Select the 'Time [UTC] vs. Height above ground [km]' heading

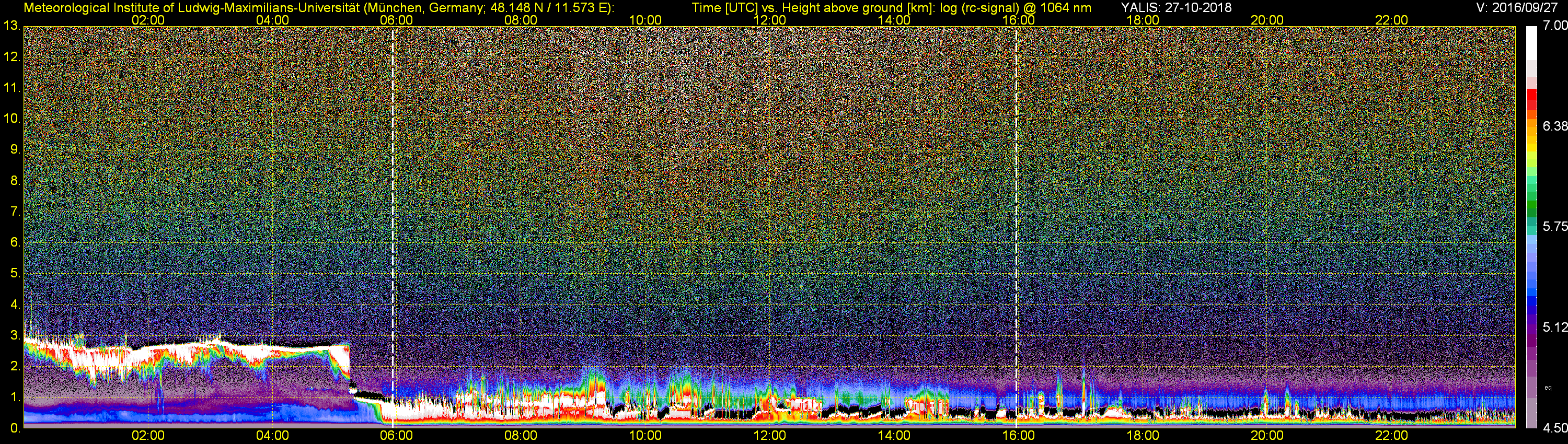pyautogui.click(x=813, y=7)
